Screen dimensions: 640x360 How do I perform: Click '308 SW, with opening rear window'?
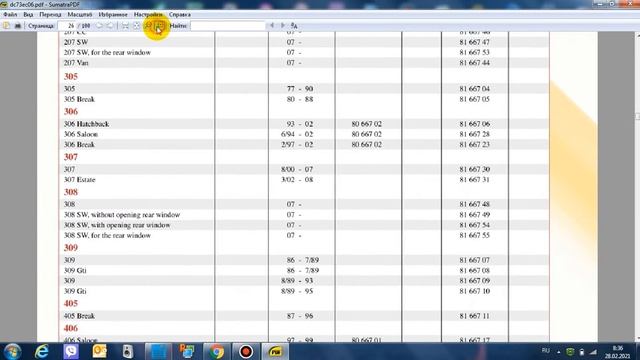tap(117, 225)
